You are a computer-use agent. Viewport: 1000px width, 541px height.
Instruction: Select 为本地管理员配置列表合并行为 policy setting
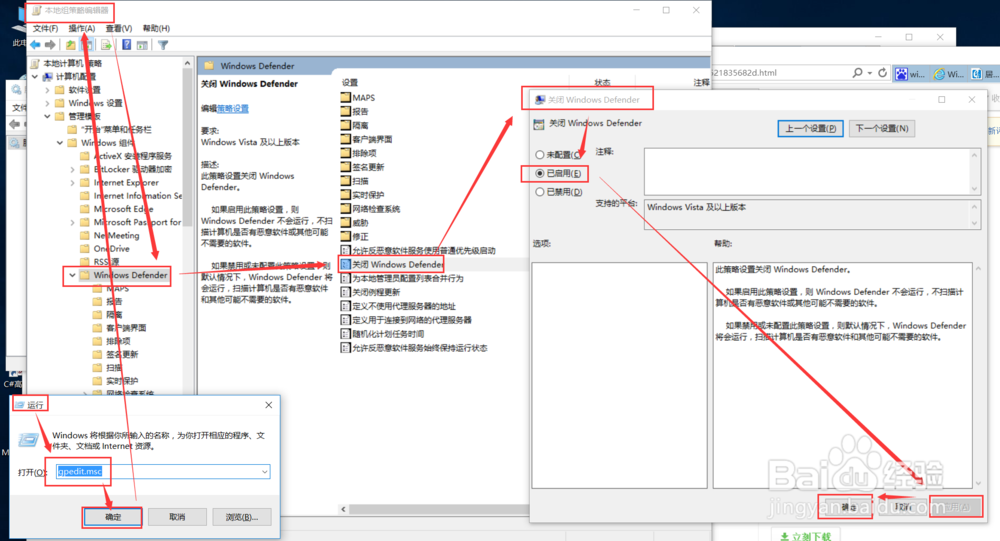click(x=402, y=278)
